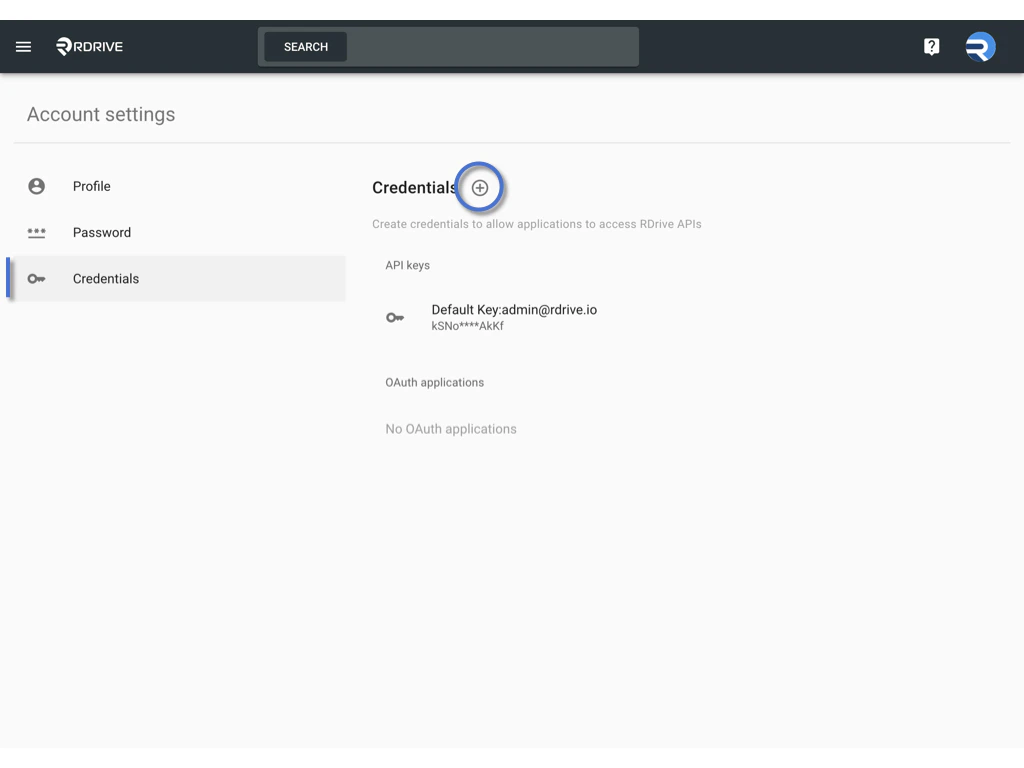Select the Credentials section in the sidebar
The height and width of the screenshot is (768, 1024).
coord(106,278)
